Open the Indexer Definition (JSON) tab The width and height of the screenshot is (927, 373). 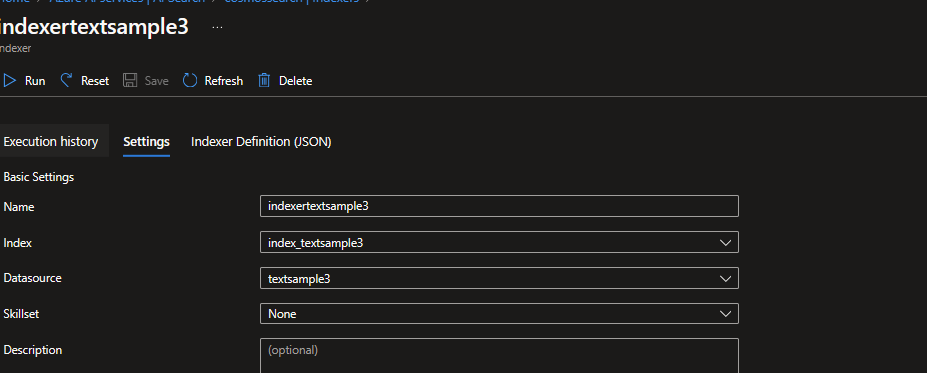tap(261, 141)
